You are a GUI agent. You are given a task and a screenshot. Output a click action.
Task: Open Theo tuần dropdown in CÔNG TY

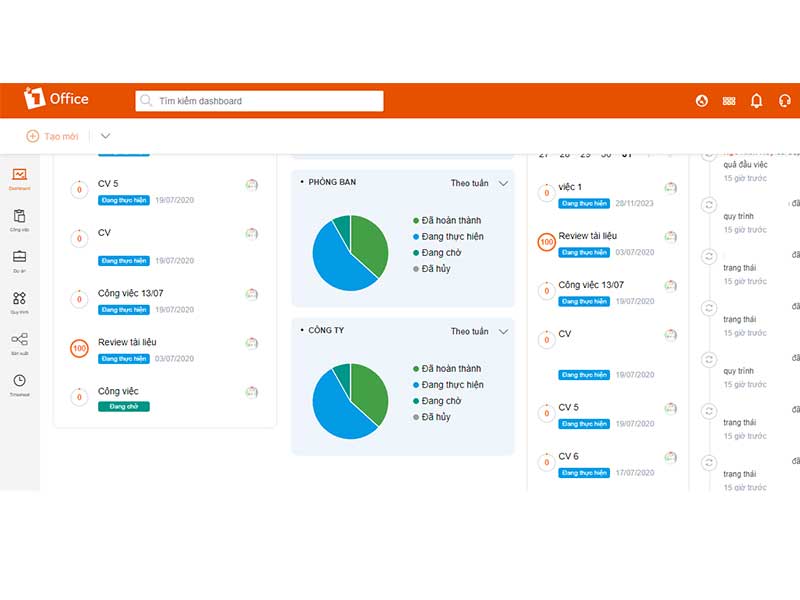click(x=479, y=332)
